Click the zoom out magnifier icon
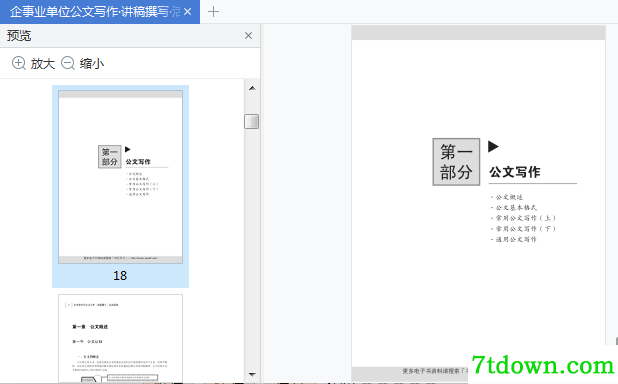 pyautogui.click(x=68, y=63)
